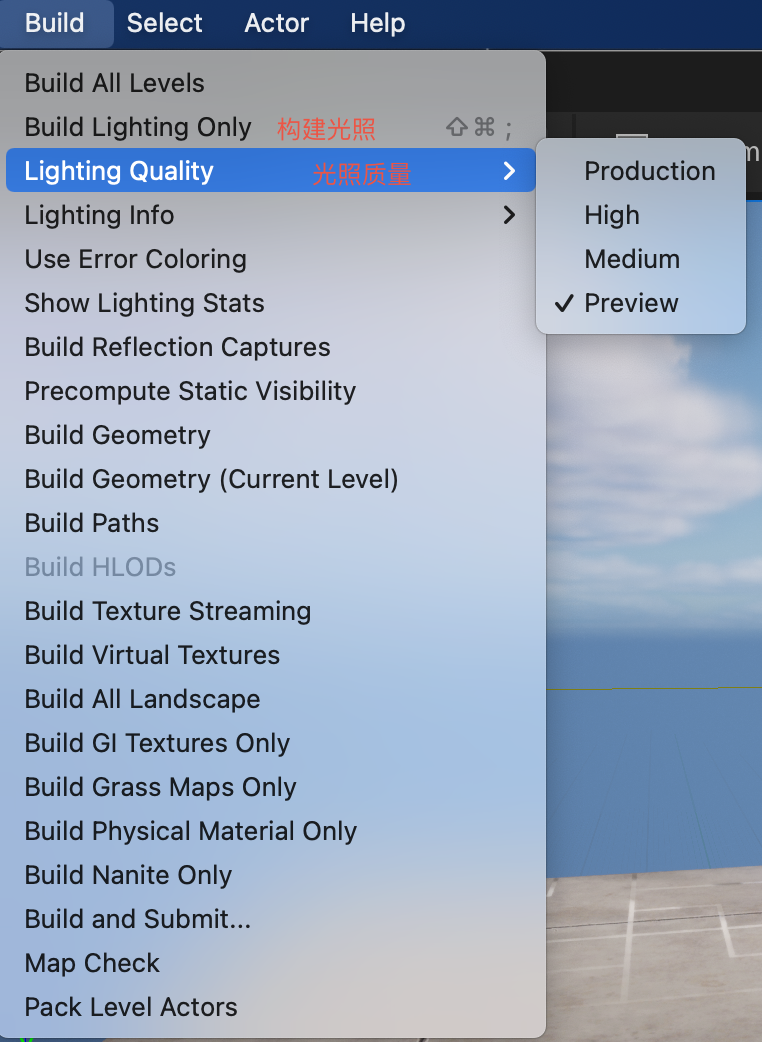Image resolution: width=762 pixels, height=1042 pixels.
Task: Click Pack Level Actors
Action: click(x=271, y=1007)
